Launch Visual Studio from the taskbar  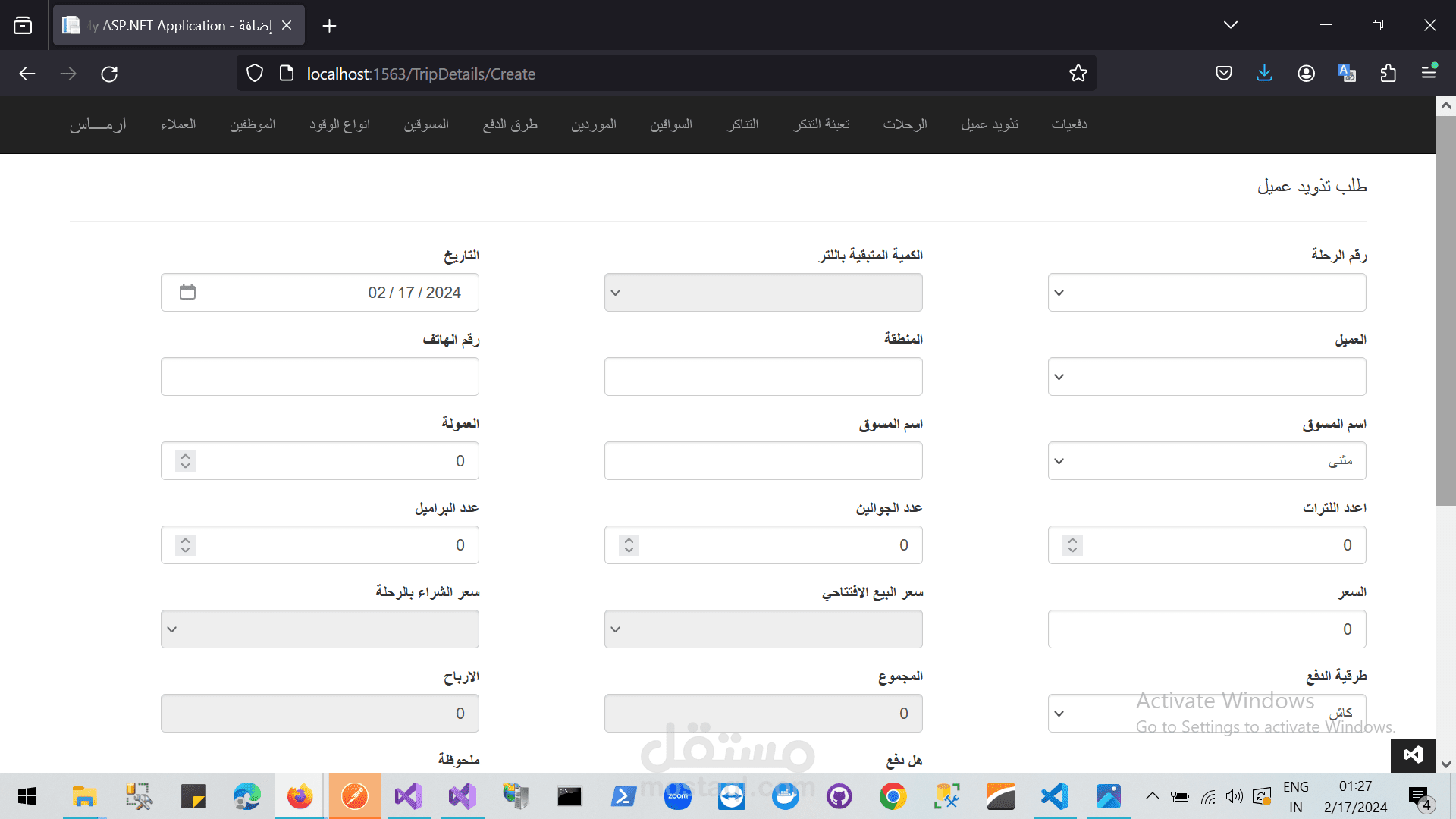coord(408,796)
